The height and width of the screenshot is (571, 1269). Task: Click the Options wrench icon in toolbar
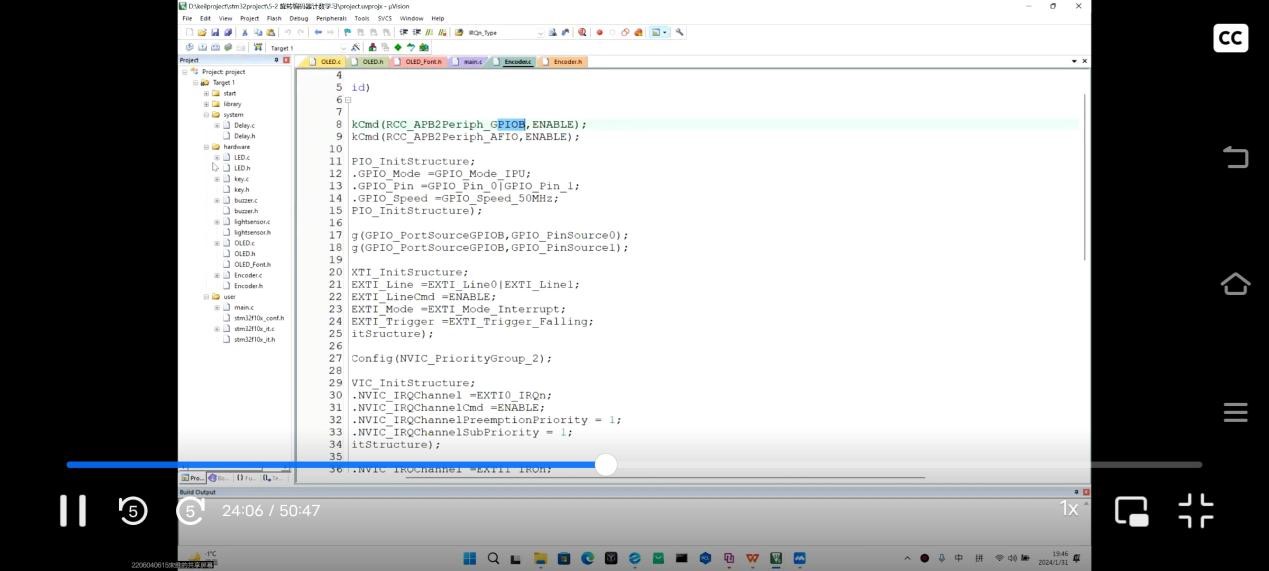coord(680,32)
